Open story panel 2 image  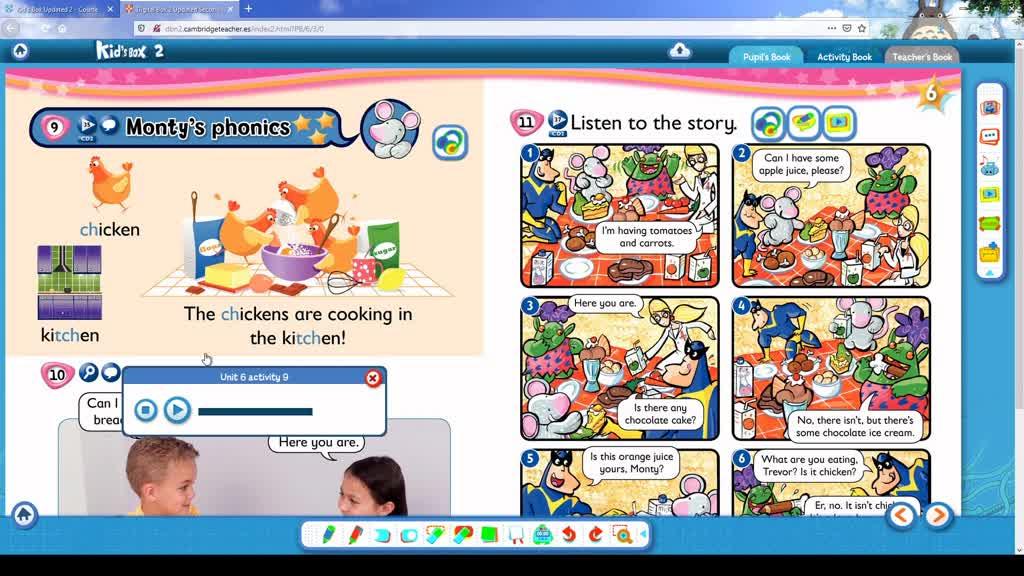coord(831,216)
